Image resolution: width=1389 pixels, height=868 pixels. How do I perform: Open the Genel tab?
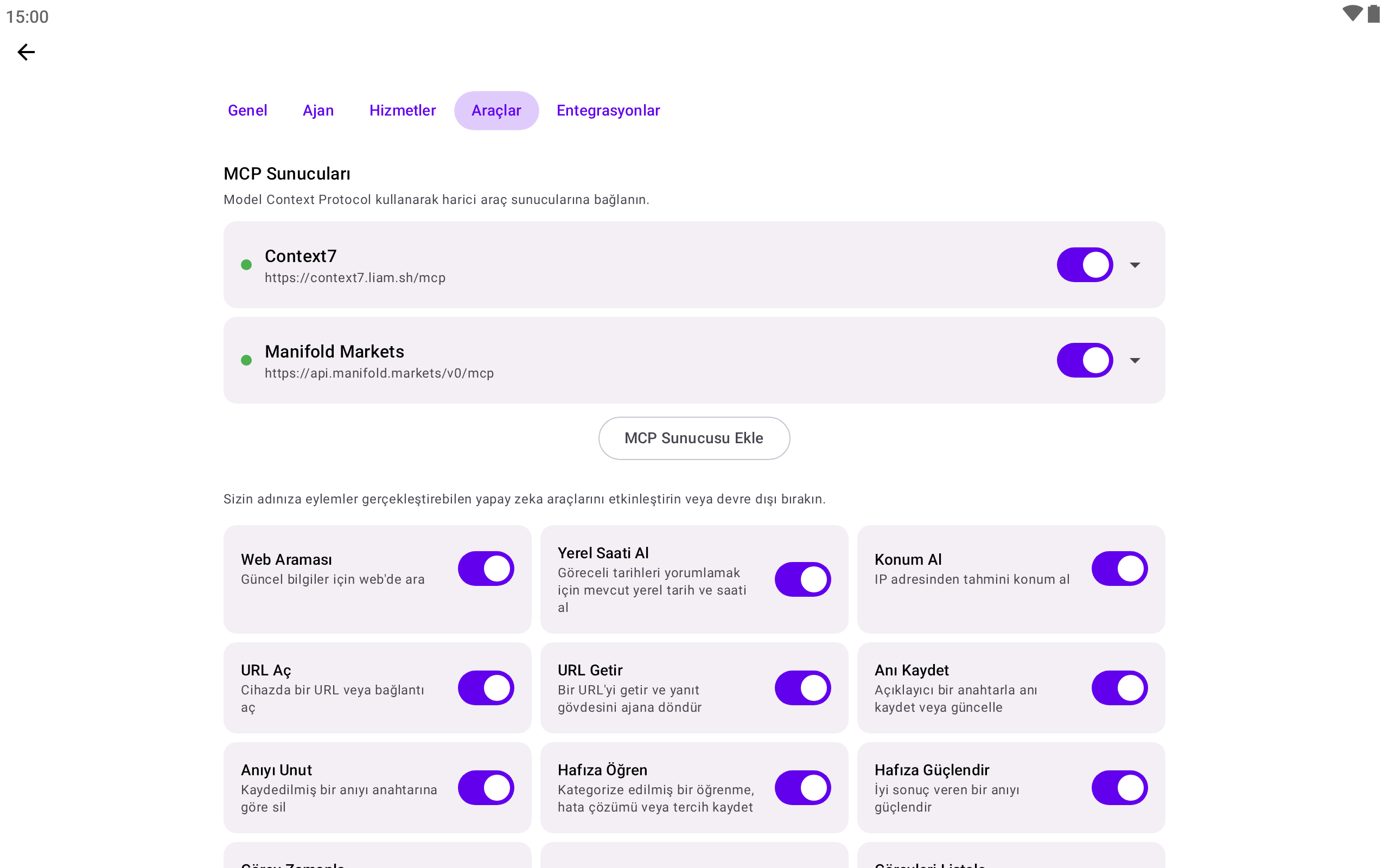(247, 110)
